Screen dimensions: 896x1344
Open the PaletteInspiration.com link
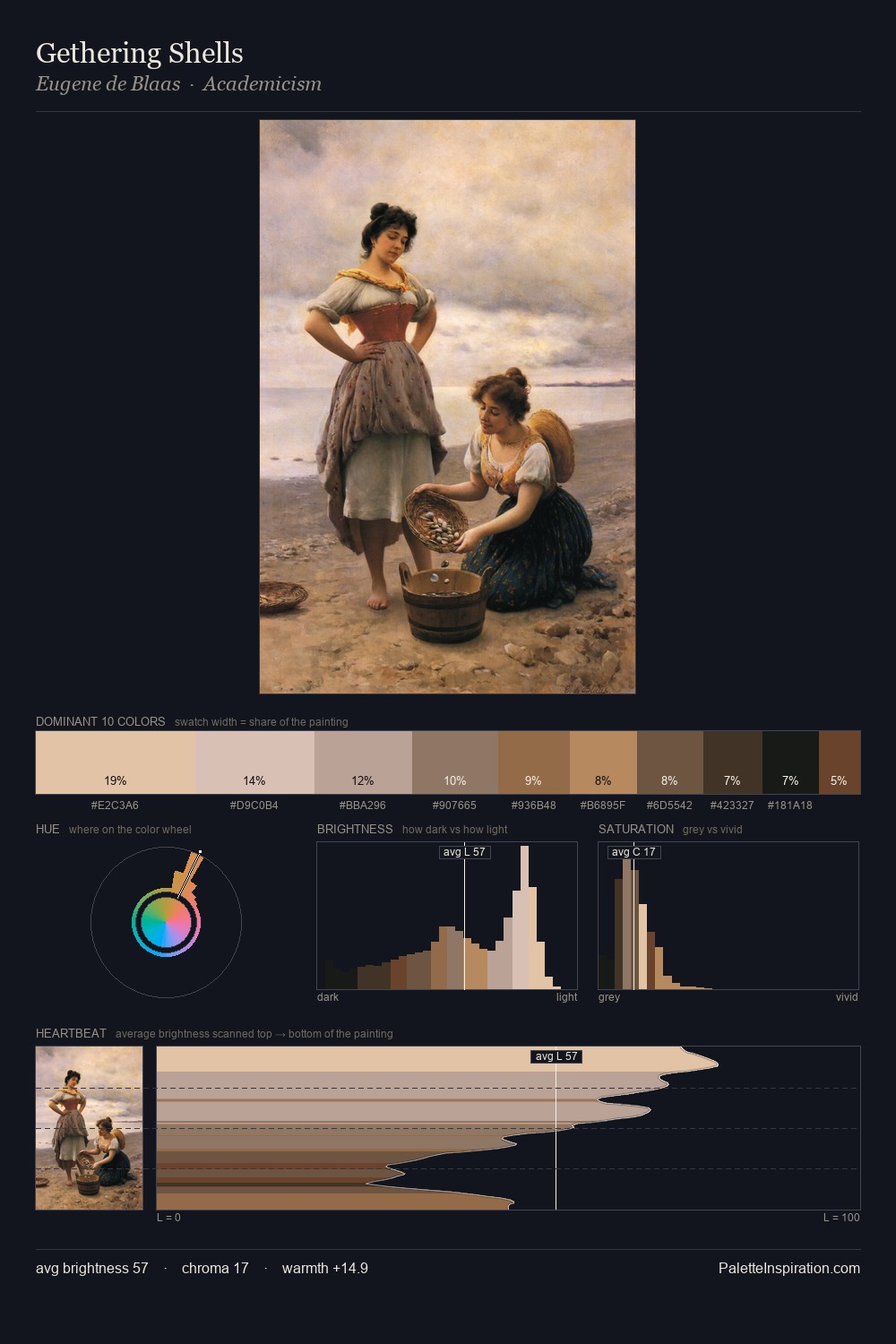click(x=788, y=1269)
